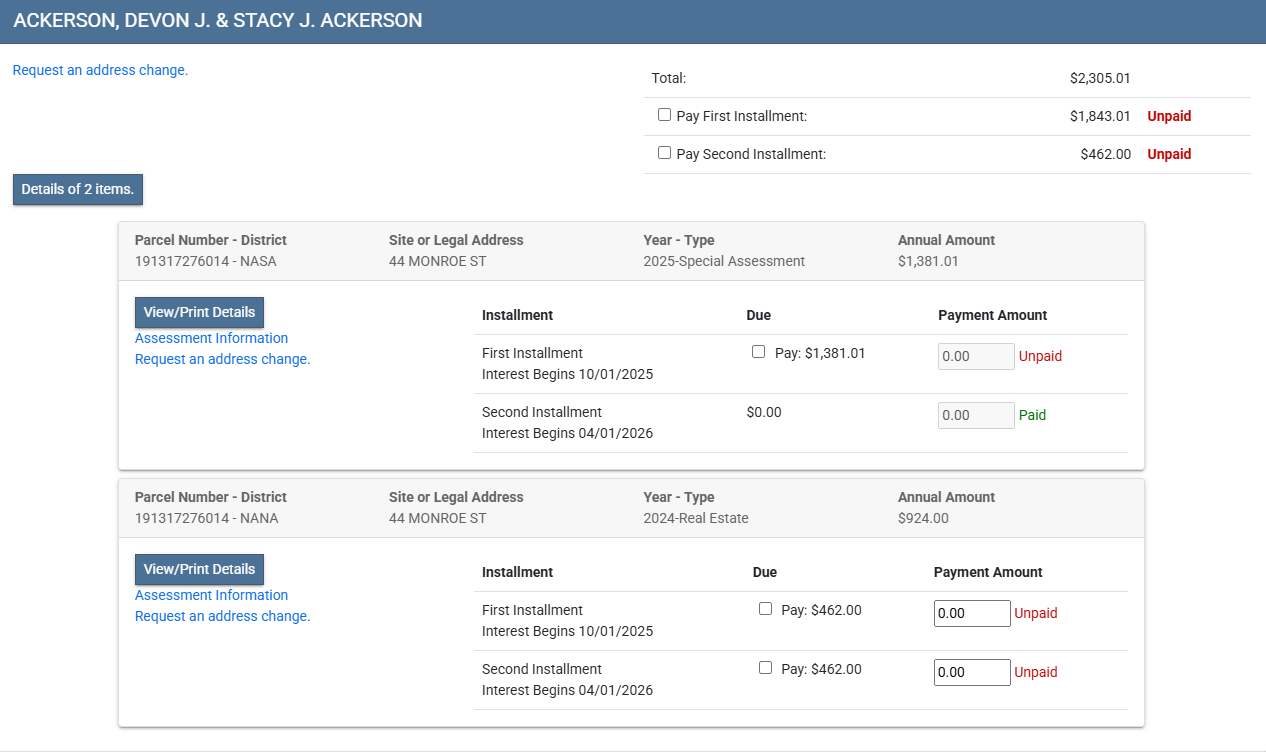This screenshot has width=1266, height=752.
Task: Check the Pay Second Installment box in totals
Action: pyautogui.click(x=664, y=153)
